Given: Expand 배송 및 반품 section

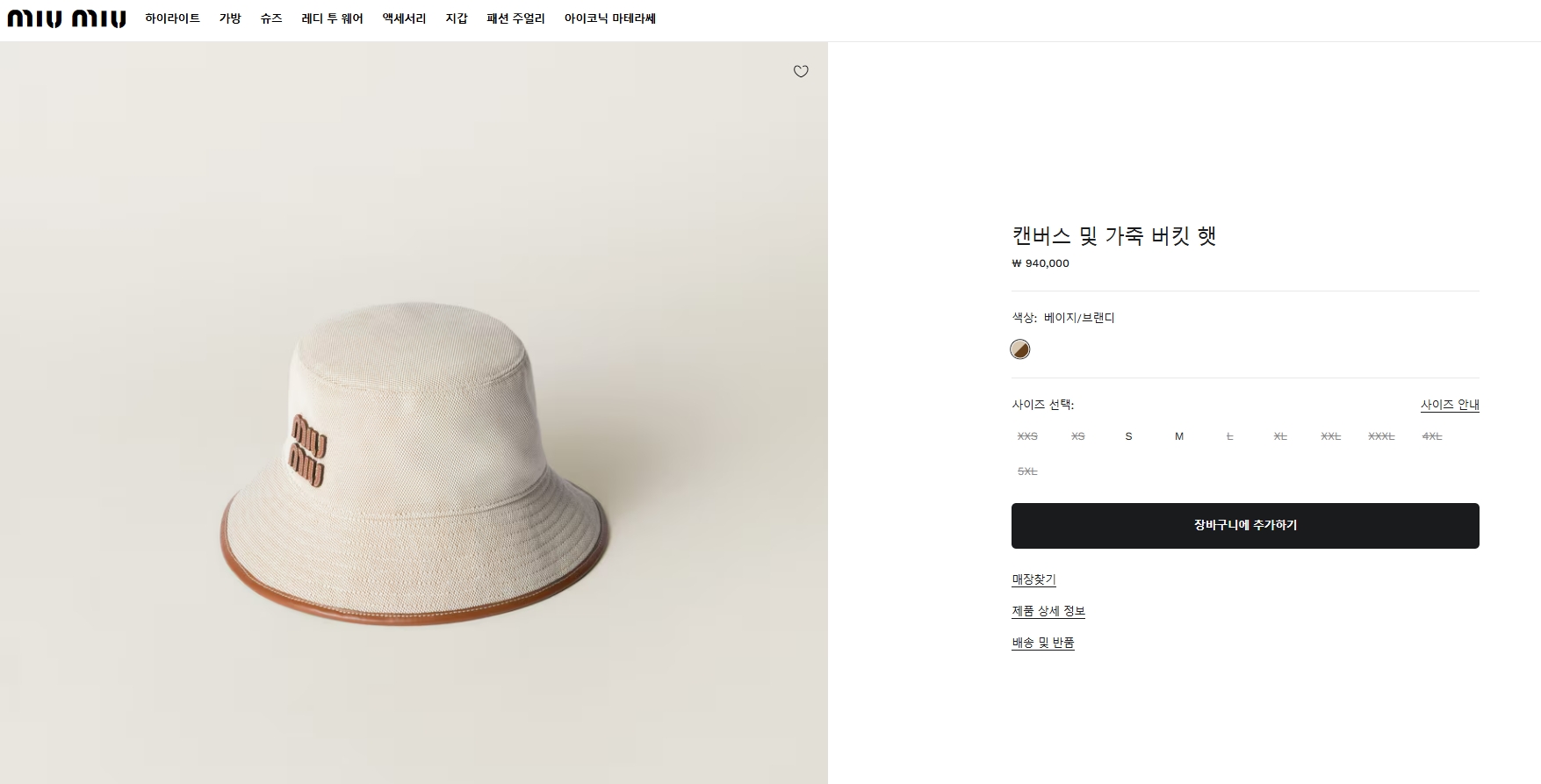Looking at the screenshot, I should (x=1043, y=643).
